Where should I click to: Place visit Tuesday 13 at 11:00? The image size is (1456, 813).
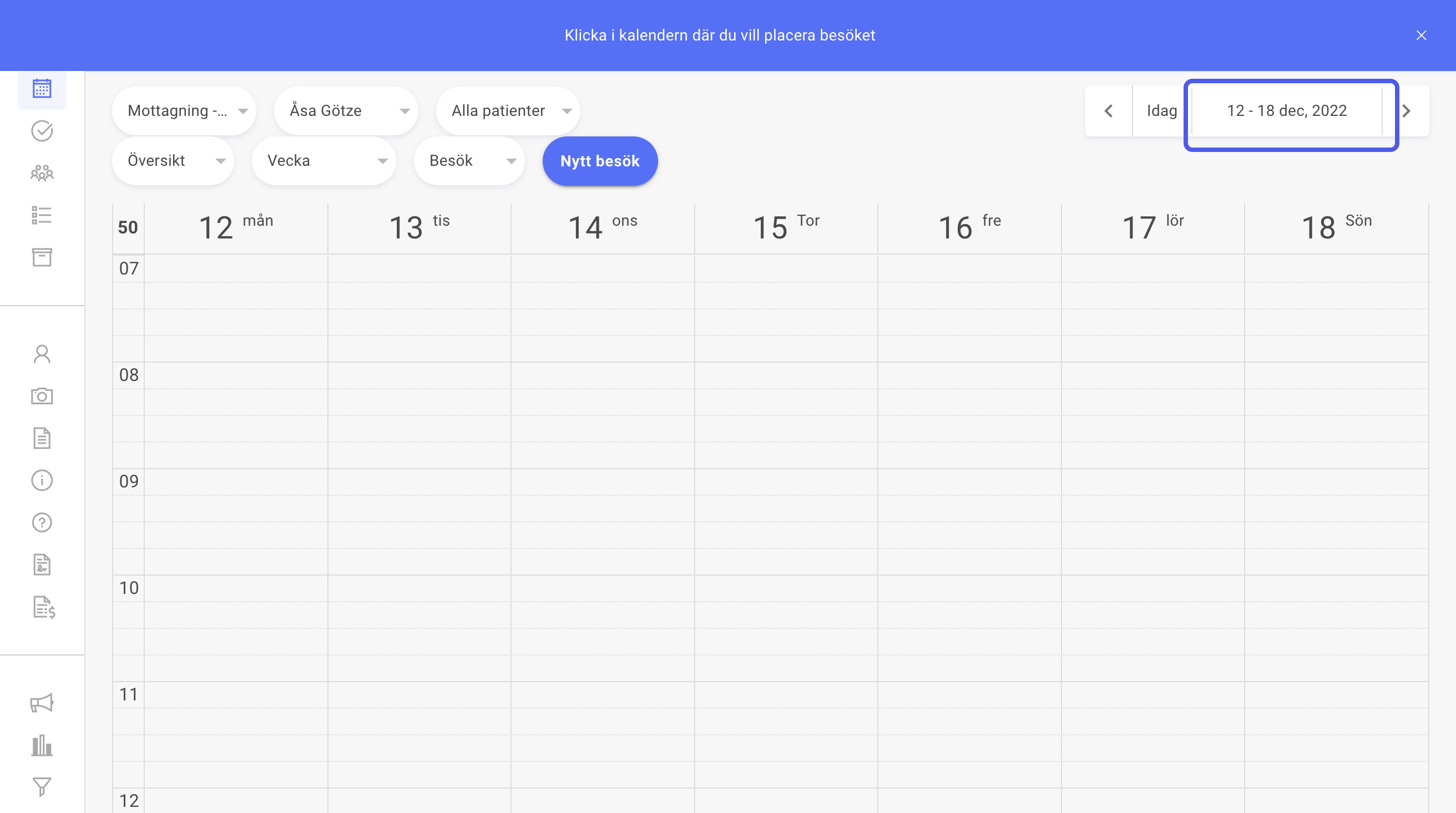[x=419, y=695]
